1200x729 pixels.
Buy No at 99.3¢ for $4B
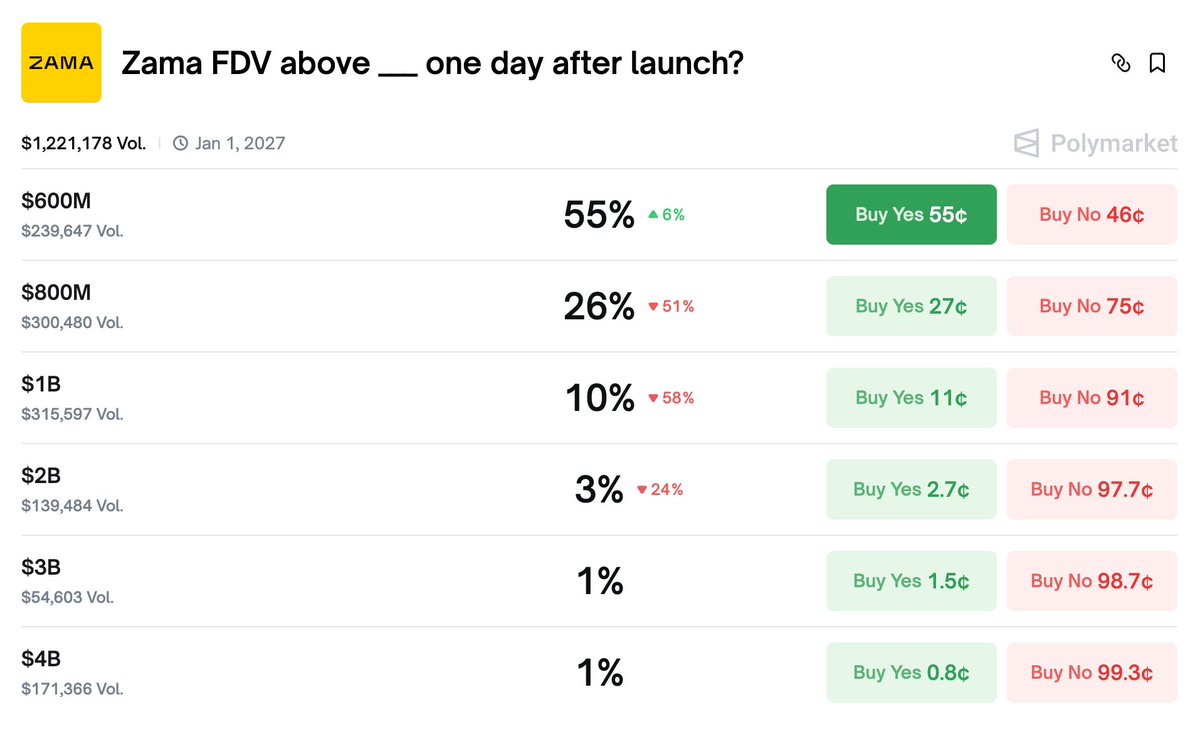coord(1091,673)
